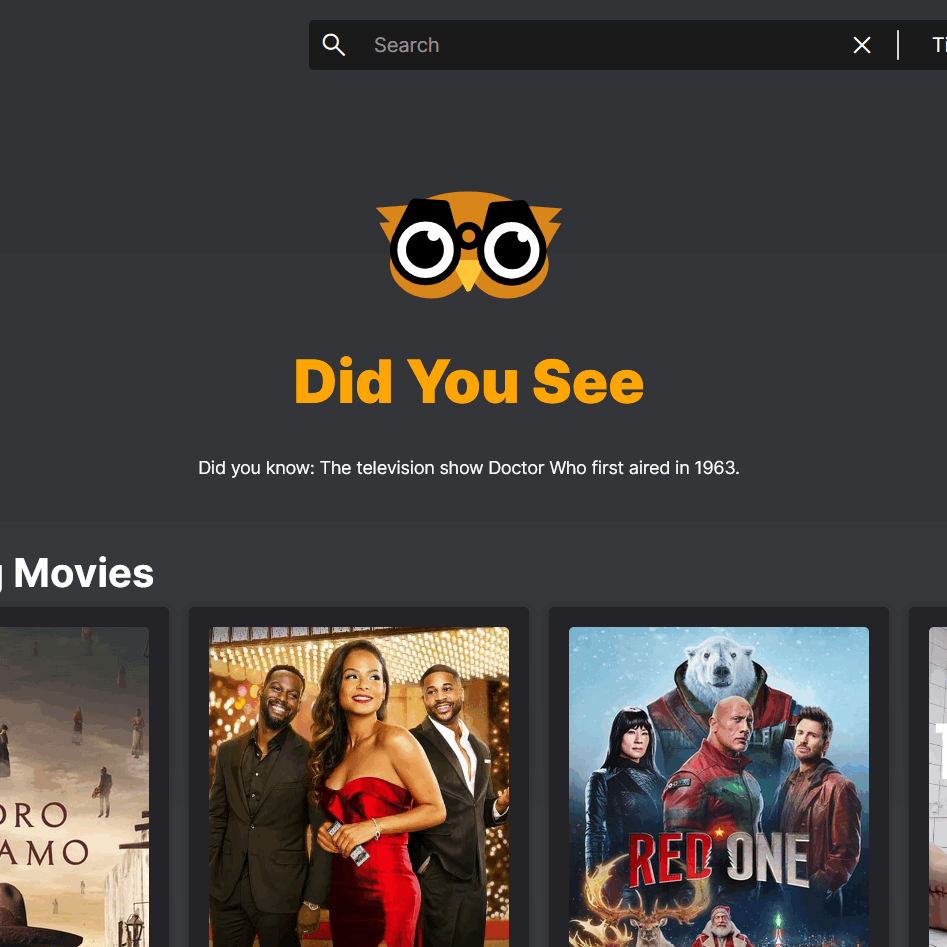Click the Did You See title
This screenshot has width=947, height=947.
(x=469, y=381)
